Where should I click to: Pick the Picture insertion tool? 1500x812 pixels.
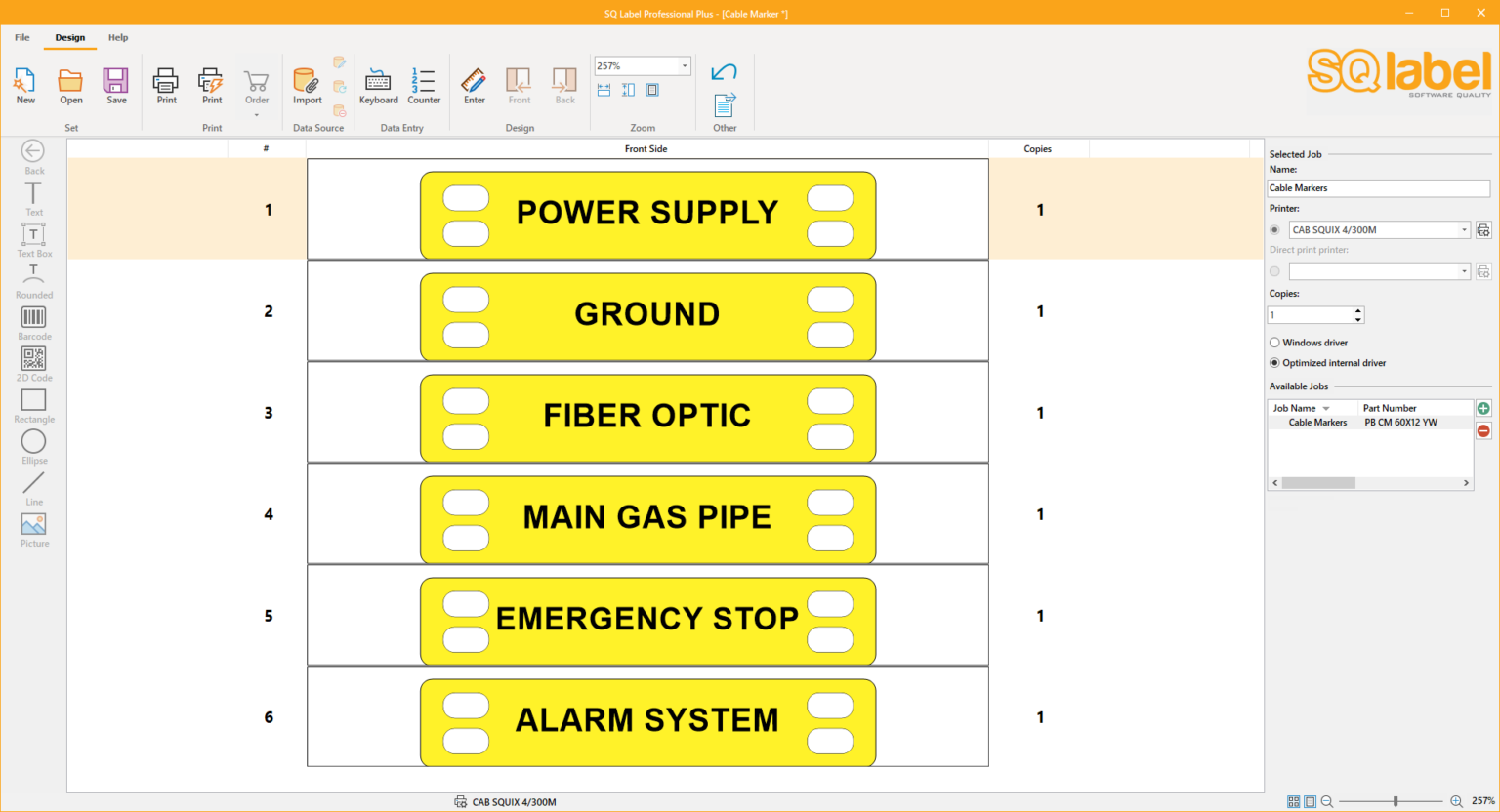click(x=33, y=527)
